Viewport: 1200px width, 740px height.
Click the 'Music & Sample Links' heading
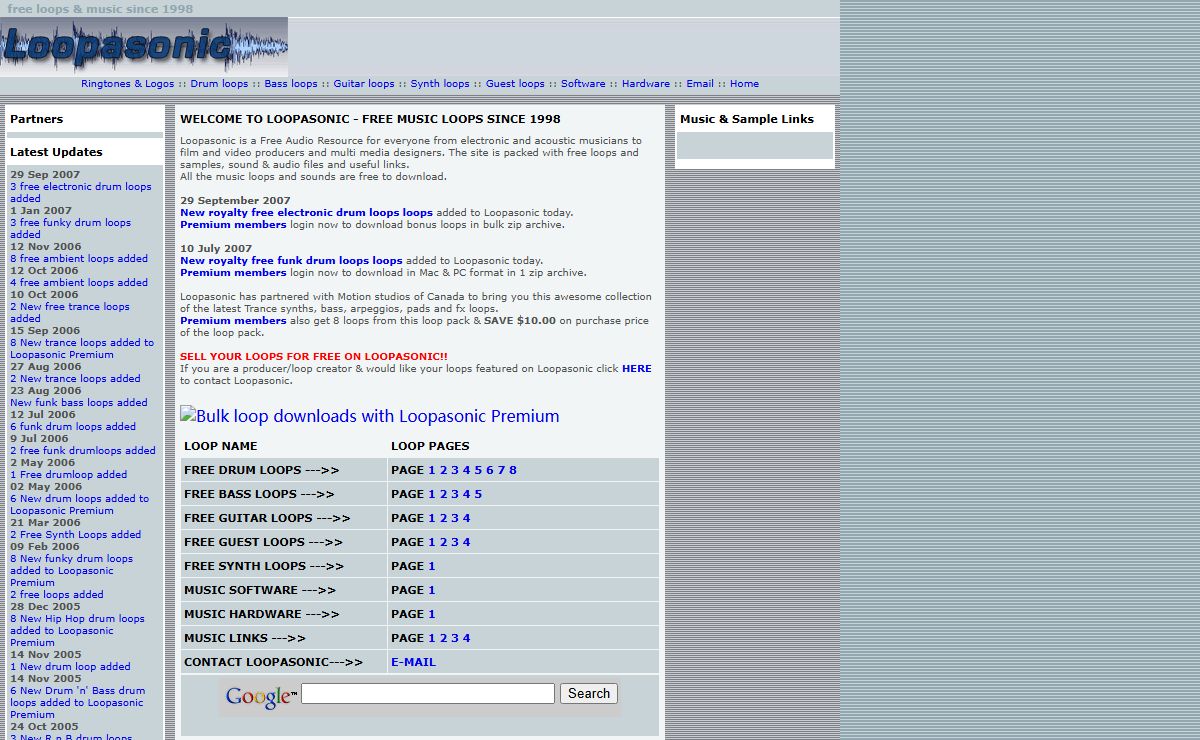[747, 119]
